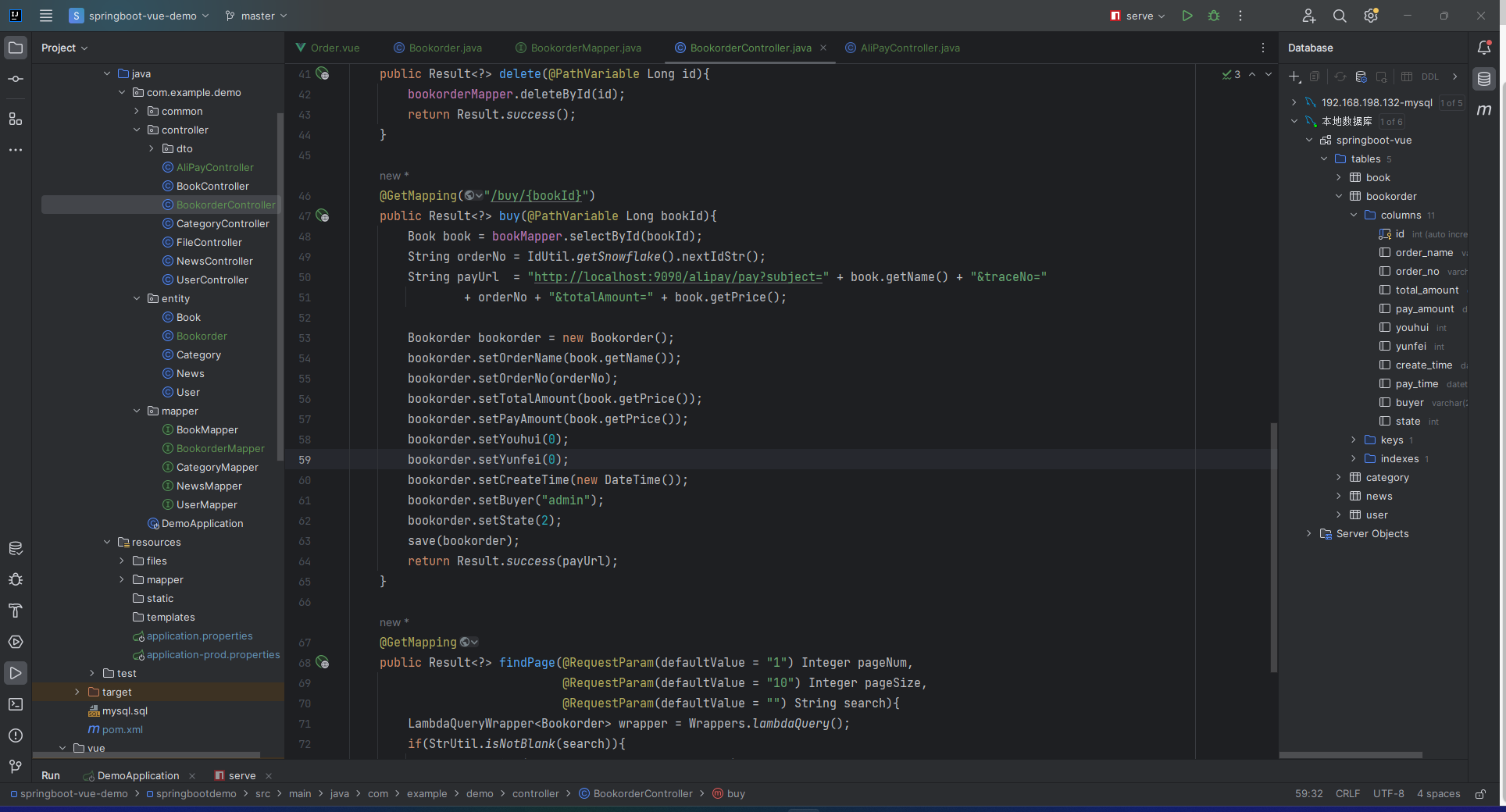Expand the target folder

77,693
